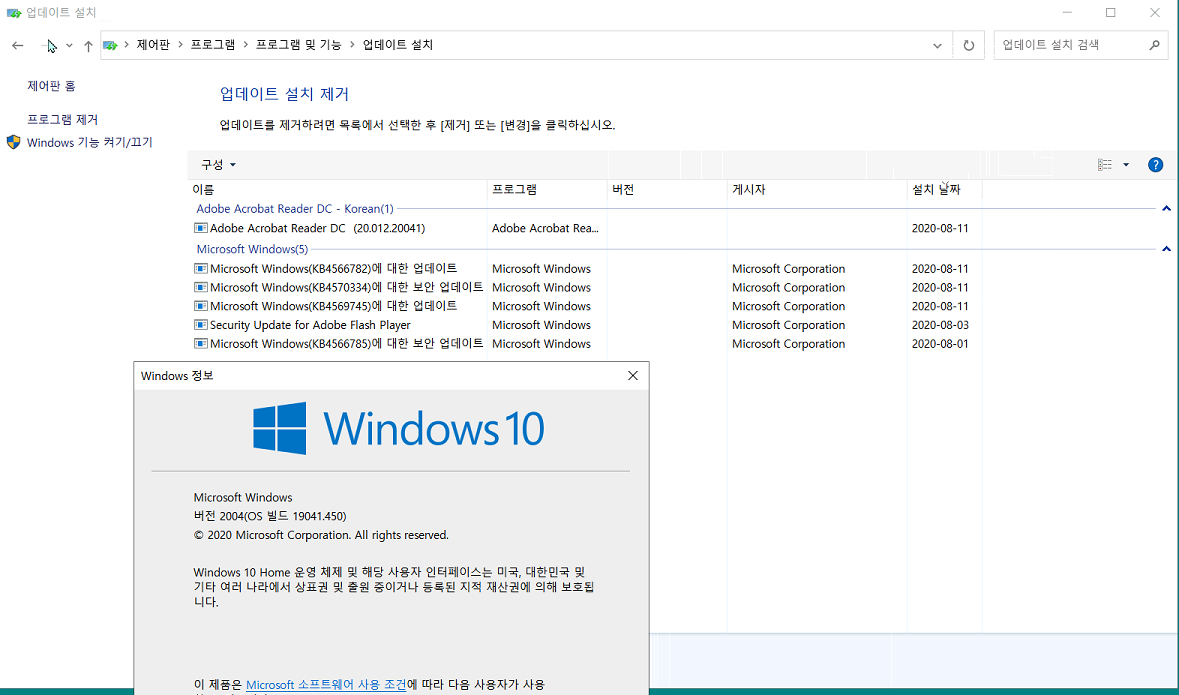
Task: Click icon of KB4569745 update row
Action: point(201,306)
